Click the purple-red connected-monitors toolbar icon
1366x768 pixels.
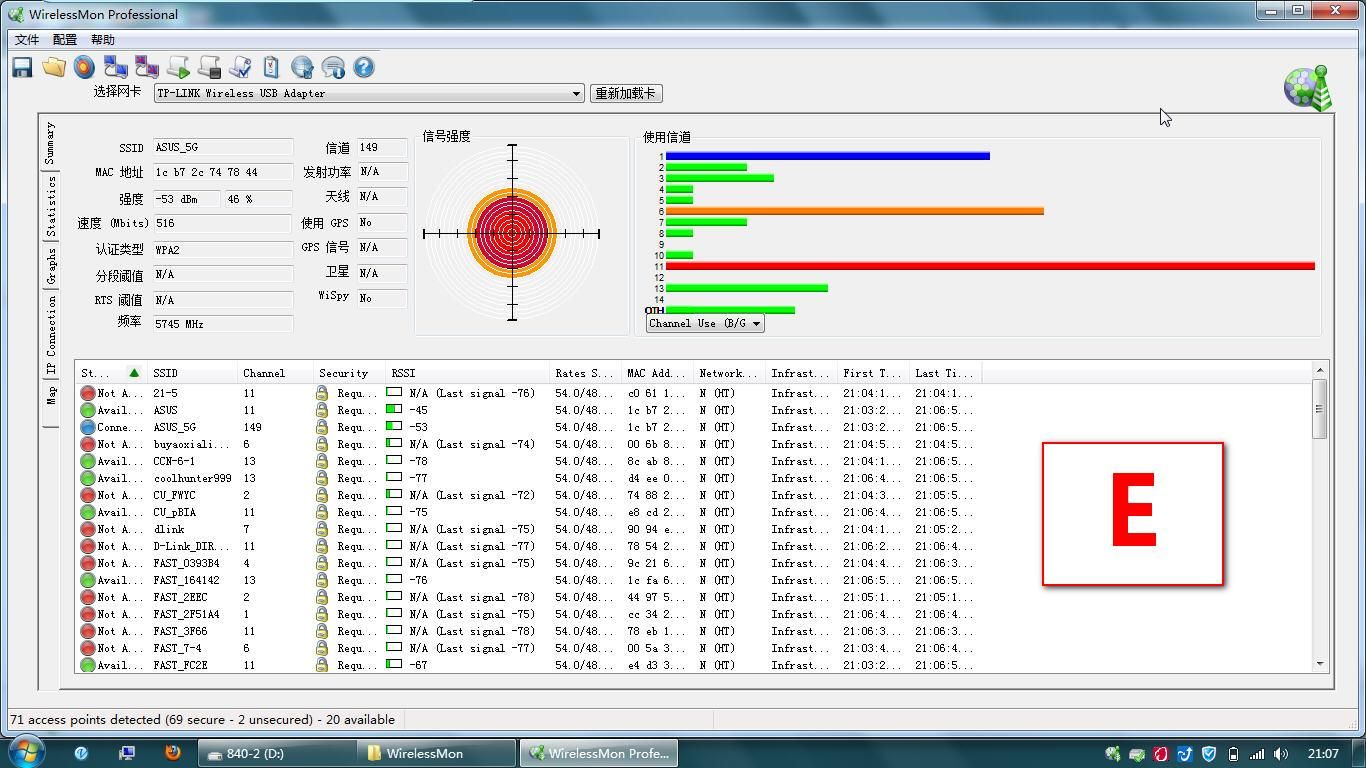pyautogui.click(x=147, y=67)
